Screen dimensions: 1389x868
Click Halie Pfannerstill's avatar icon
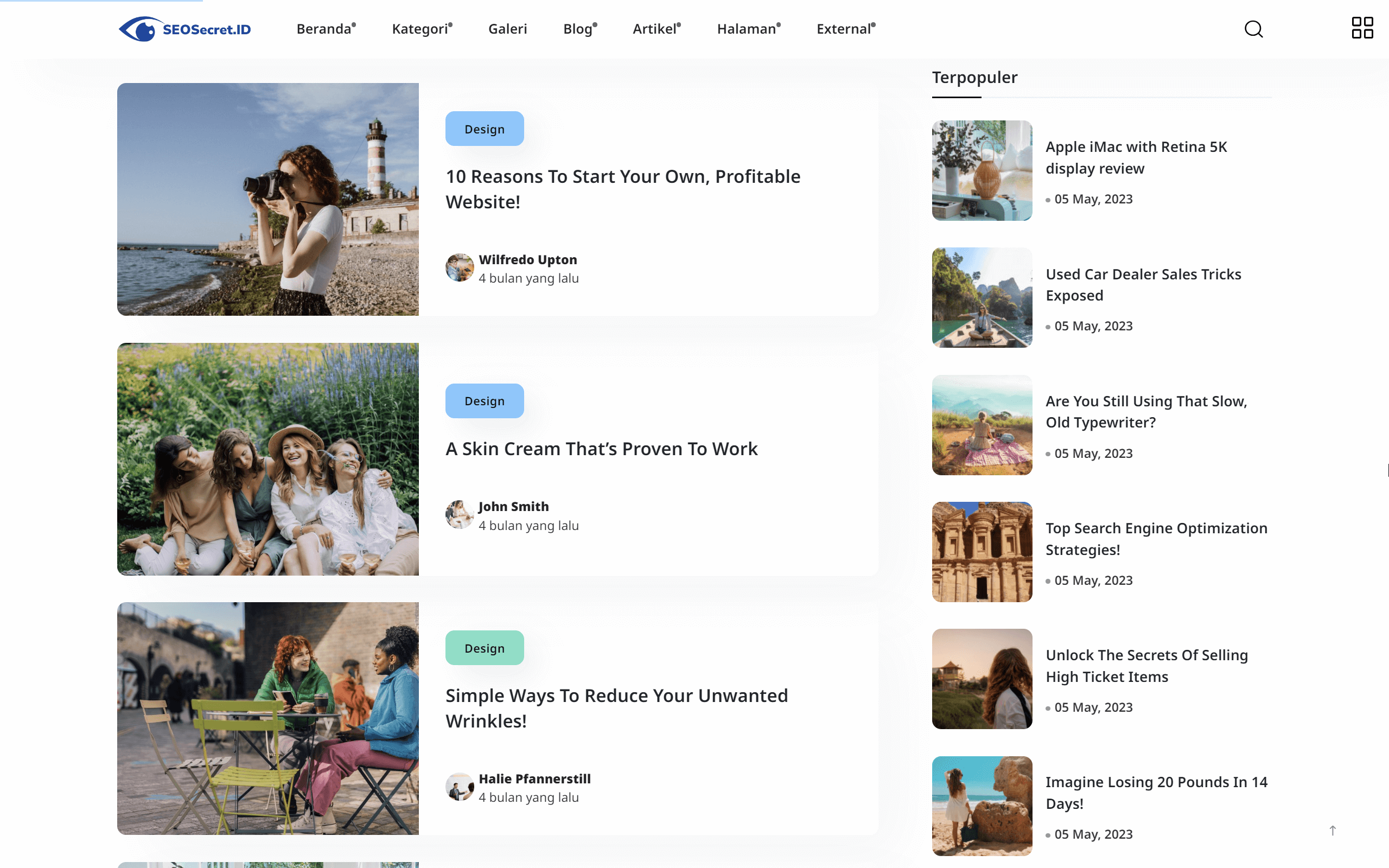coord(459,787)
